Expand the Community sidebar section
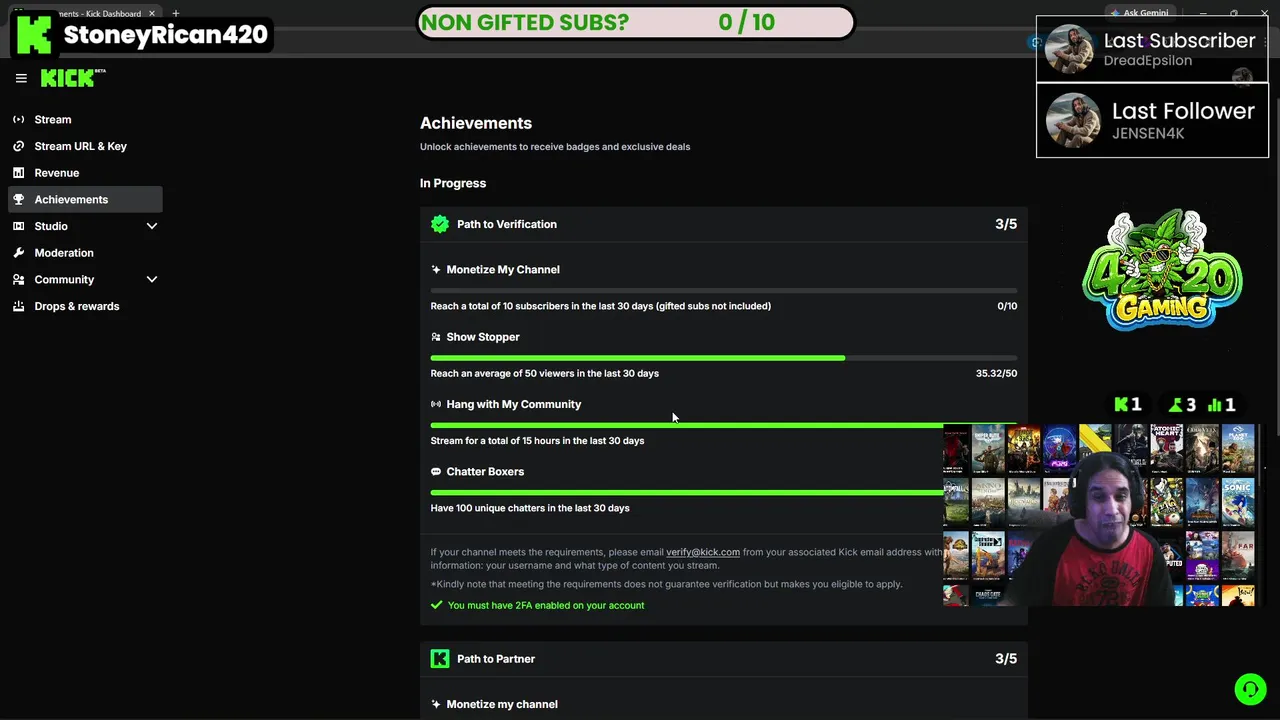 click(152, 280)
